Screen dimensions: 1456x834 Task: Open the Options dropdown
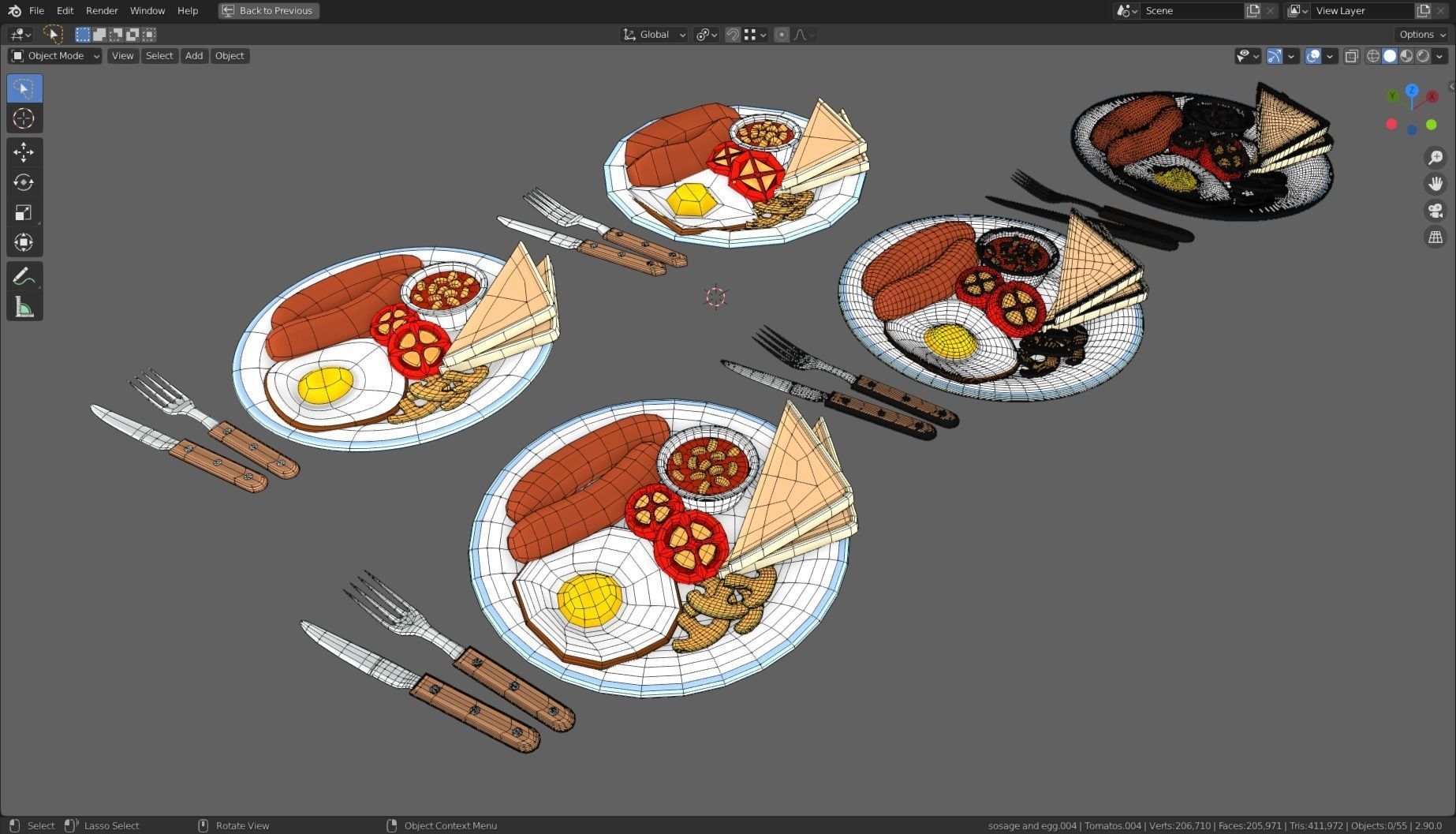[x=1422, y=35]
